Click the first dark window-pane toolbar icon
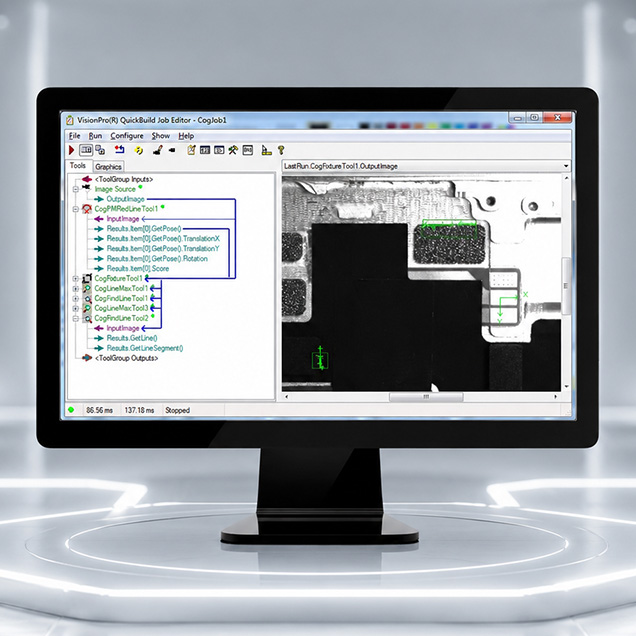Viewport: 636px width, 636px height. tap(205, 150)
